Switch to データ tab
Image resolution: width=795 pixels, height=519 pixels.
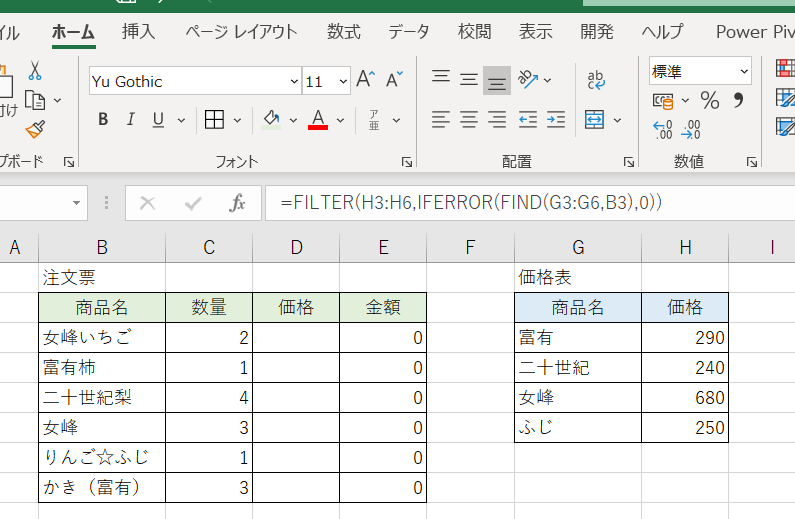[409, 31]
